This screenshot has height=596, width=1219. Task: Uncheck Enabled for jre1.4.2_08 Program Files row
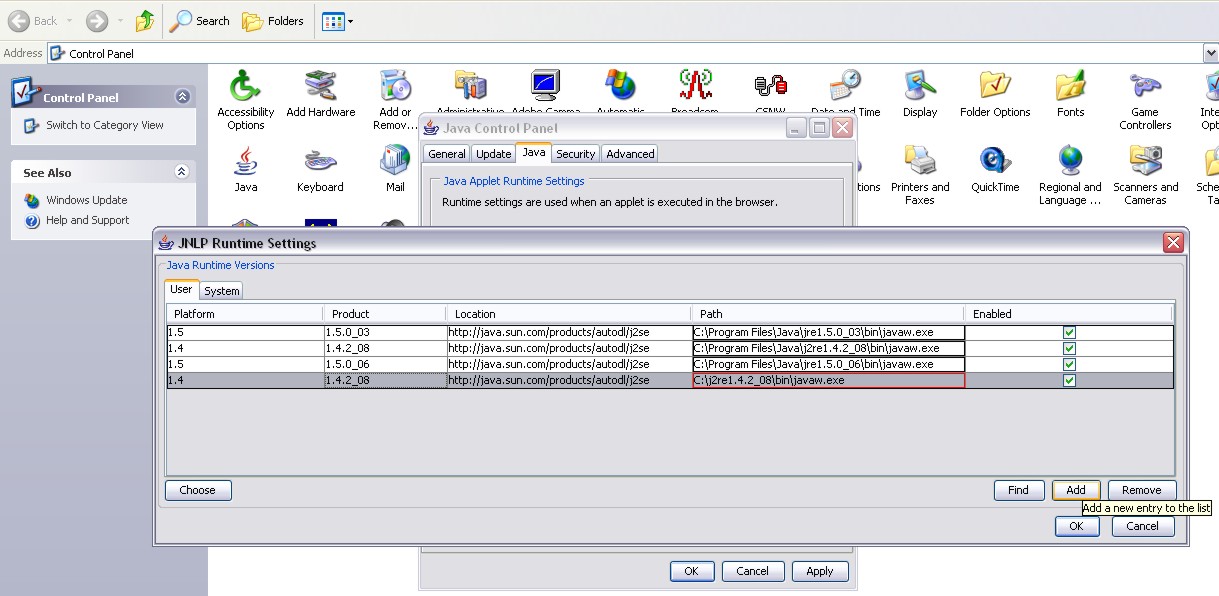pos(1069,348)
